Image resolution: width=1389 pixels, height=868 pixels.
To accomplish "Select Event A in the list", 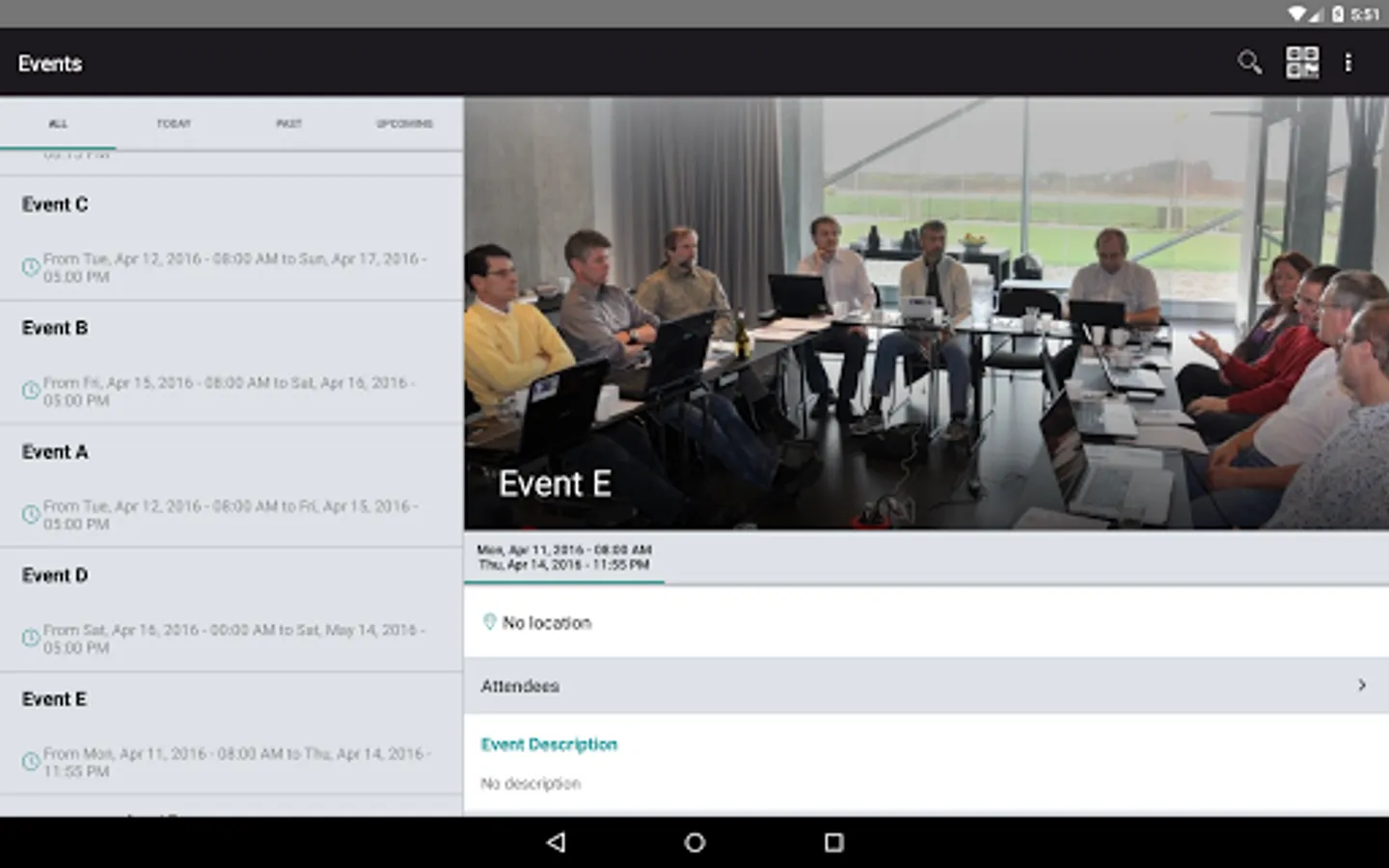I will click(x=231, y=486).
